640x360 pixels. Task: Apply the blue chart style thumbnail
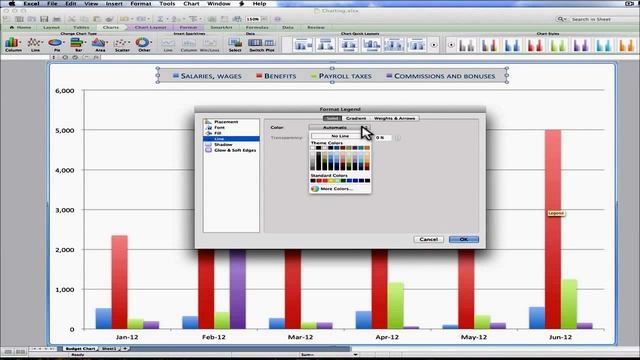click(x=512, y=45)
